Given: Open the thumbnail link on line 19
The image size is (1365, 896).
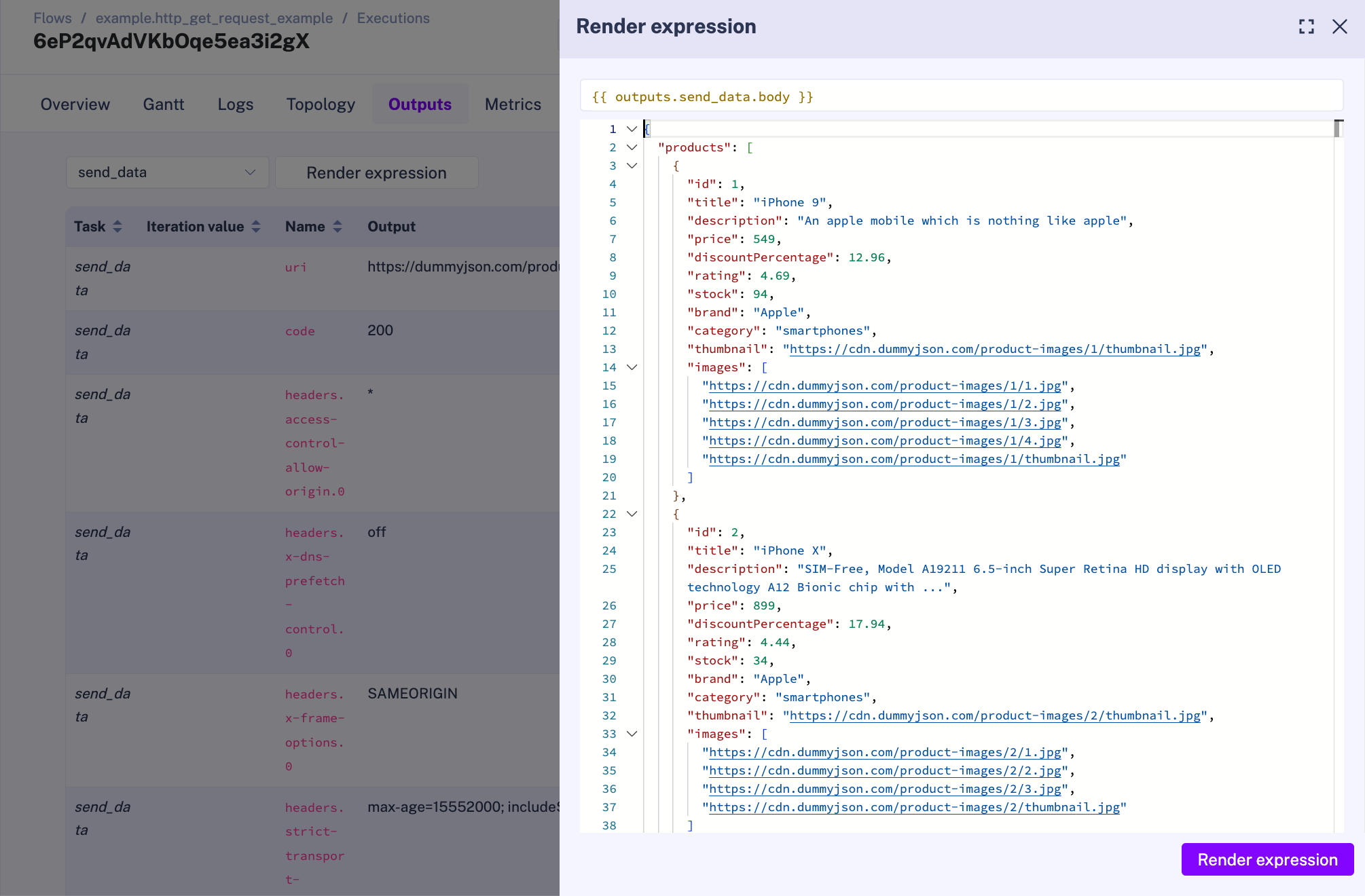Looking at the screenshot, I should (914, 459).
